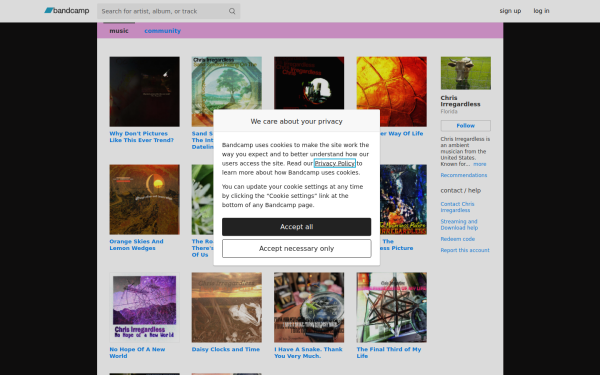Switch to the music tab

pos(119,31)
